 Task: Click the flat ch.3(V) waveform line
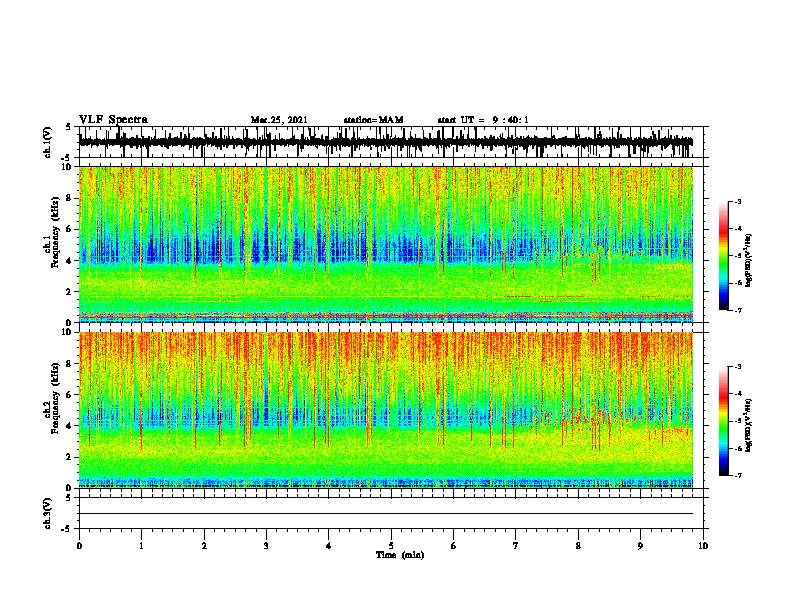tap(386, 514)
